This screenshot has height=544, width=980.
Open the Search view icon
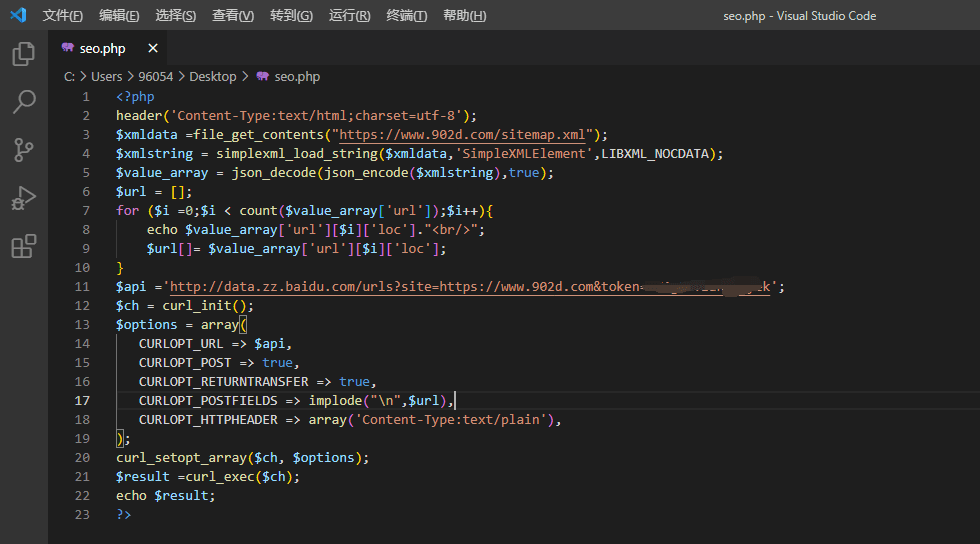pyautogui.click(x=23, y=101)
